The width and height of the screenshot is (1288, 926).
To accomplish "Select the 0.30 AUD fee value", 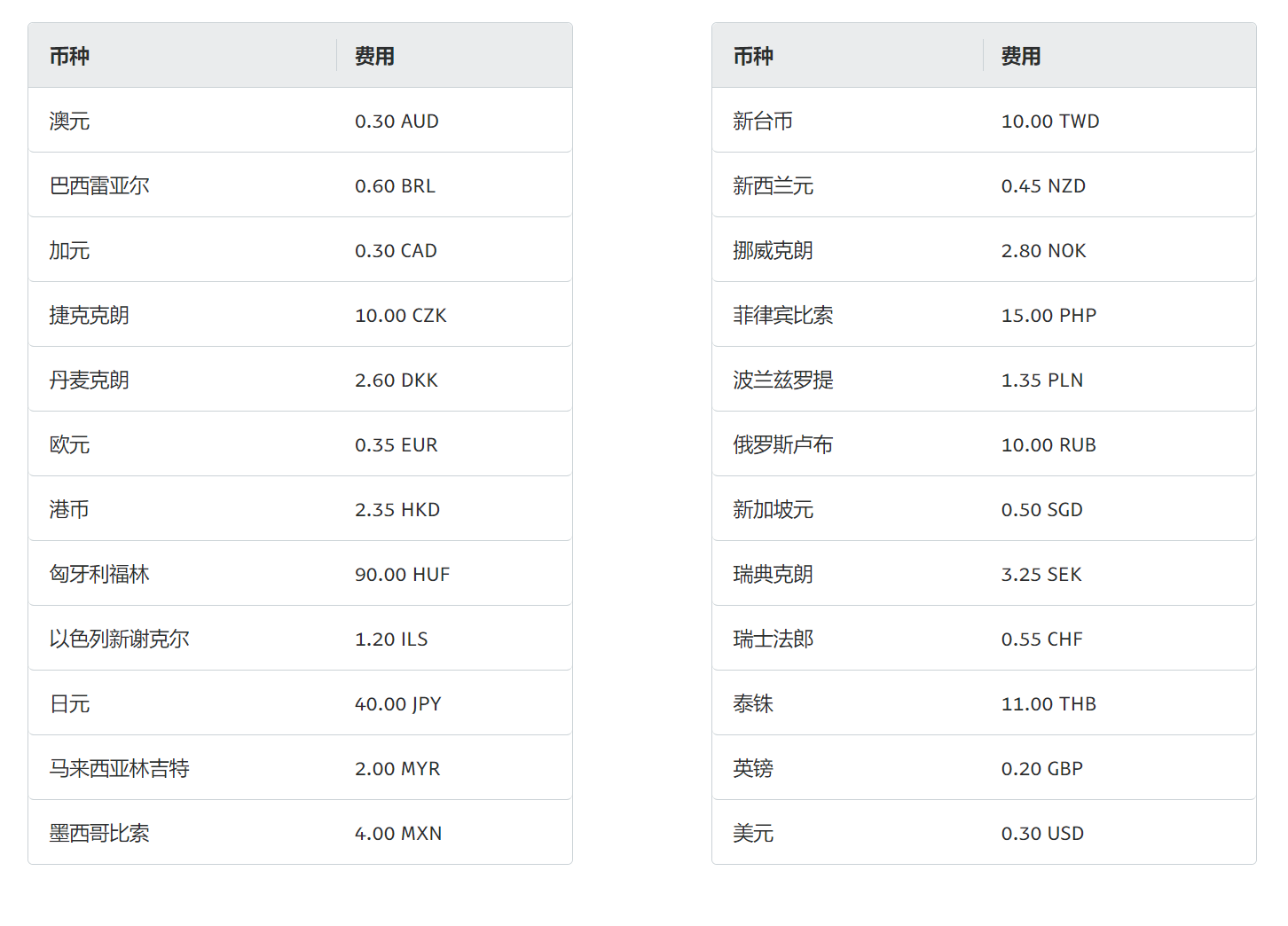I will (397, 121).
